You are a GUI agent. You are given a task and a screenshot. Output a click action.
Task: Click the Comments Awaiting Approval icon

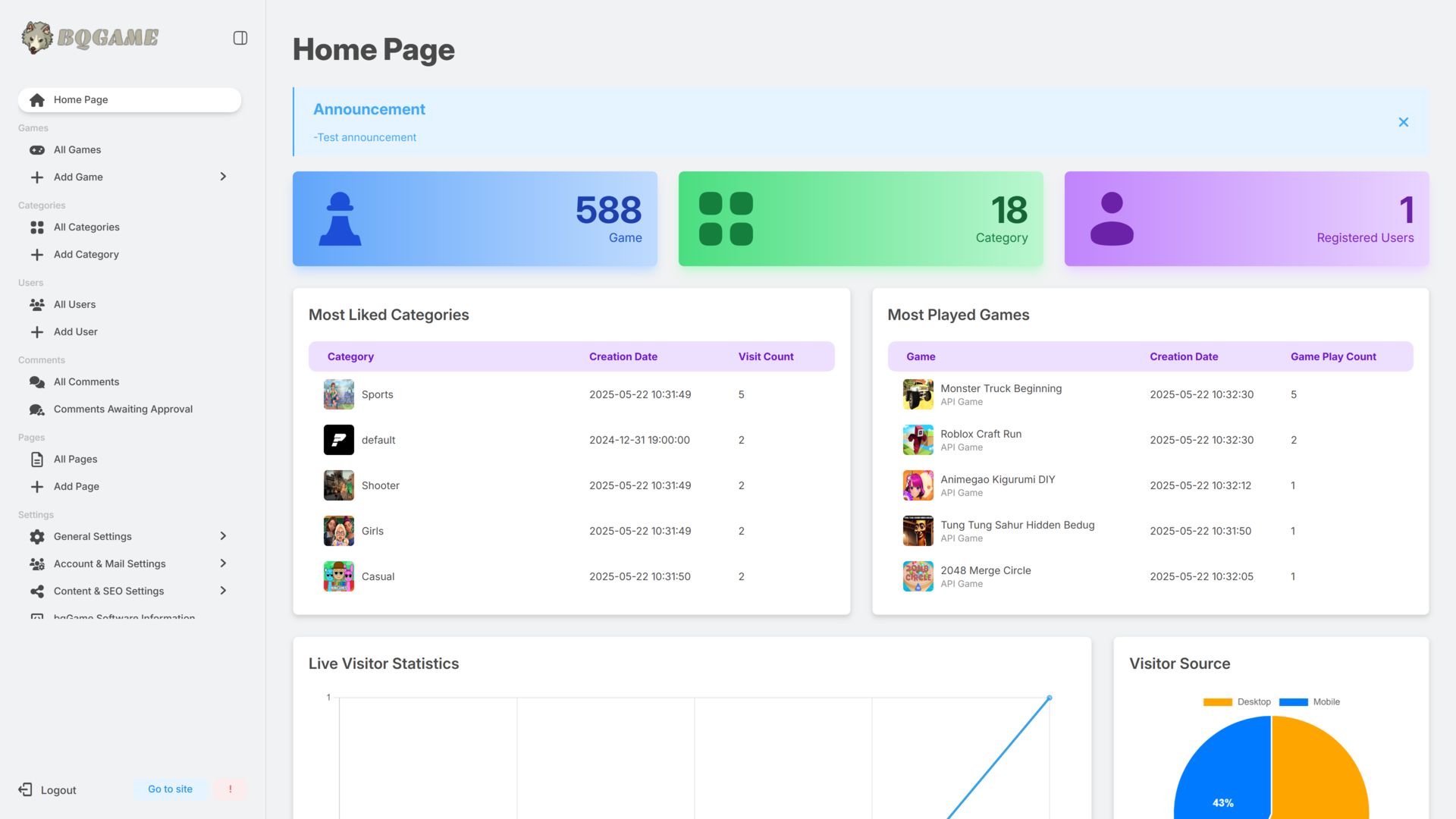pyautogui.click(x=37, y=409)
